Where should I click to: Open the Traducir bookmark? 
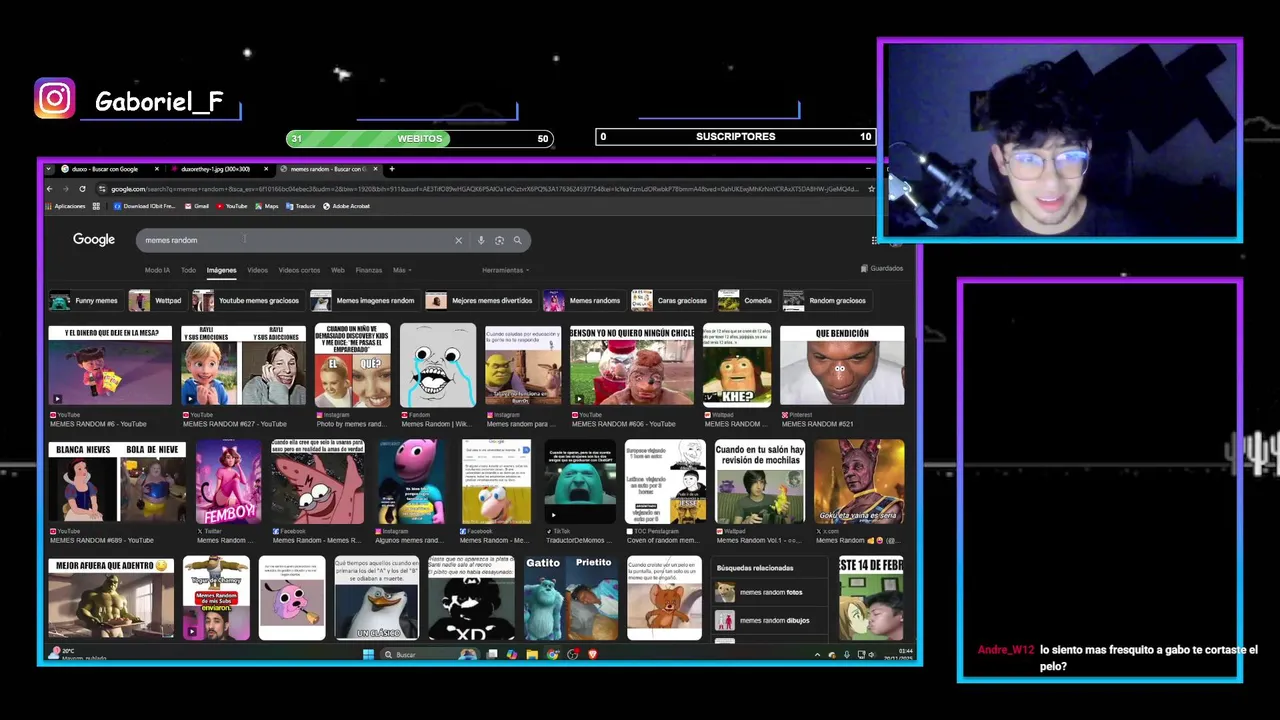(x=301, y=206)
